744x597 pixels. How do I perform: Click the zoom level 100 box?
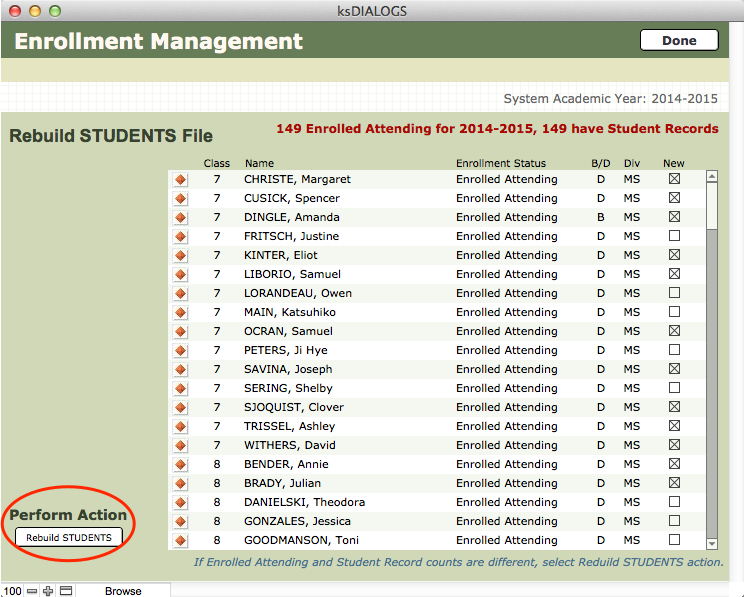pyautogui.click(x=12, y=591)
